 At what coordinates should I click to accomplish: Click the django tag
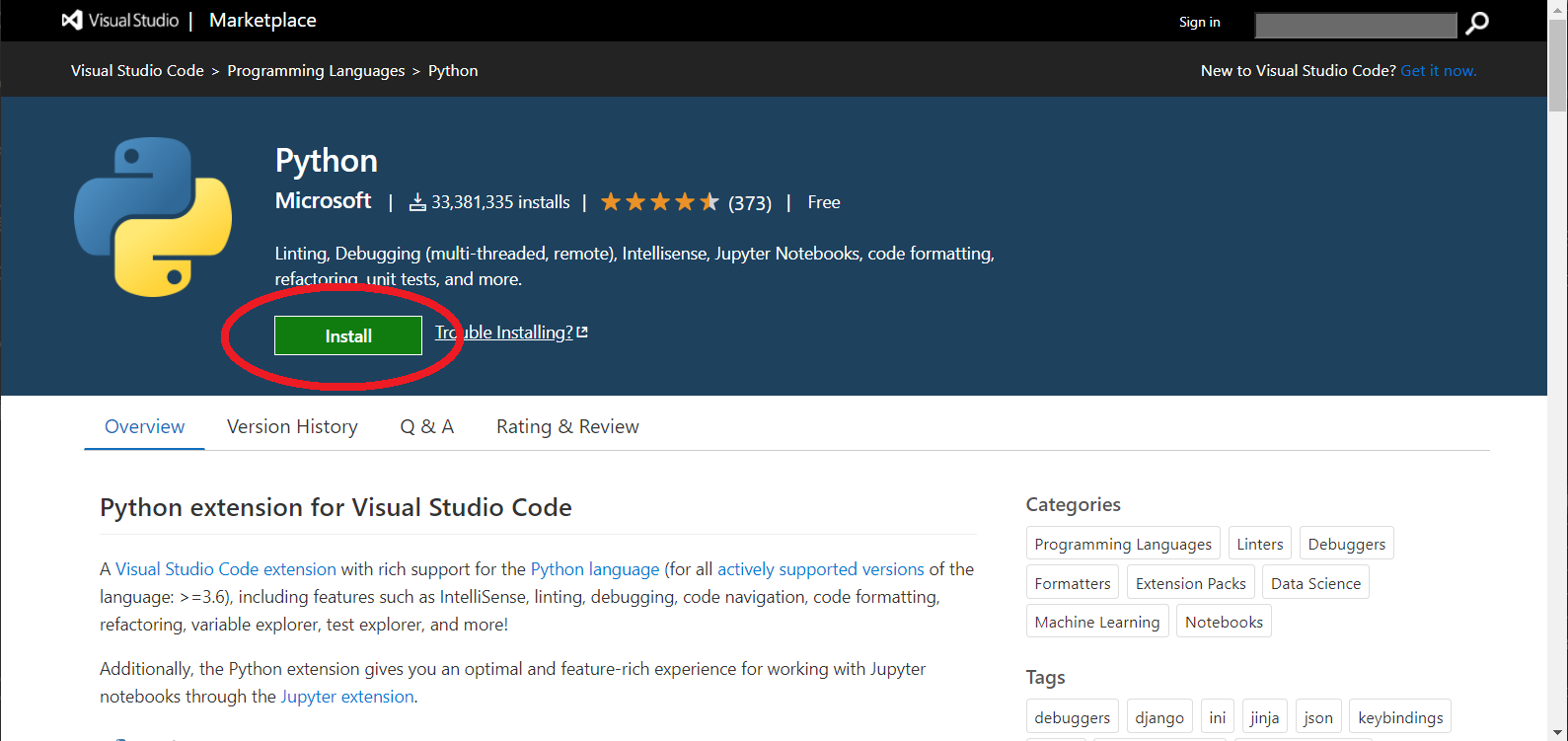pyautogui.click(x=1159, y=717)
